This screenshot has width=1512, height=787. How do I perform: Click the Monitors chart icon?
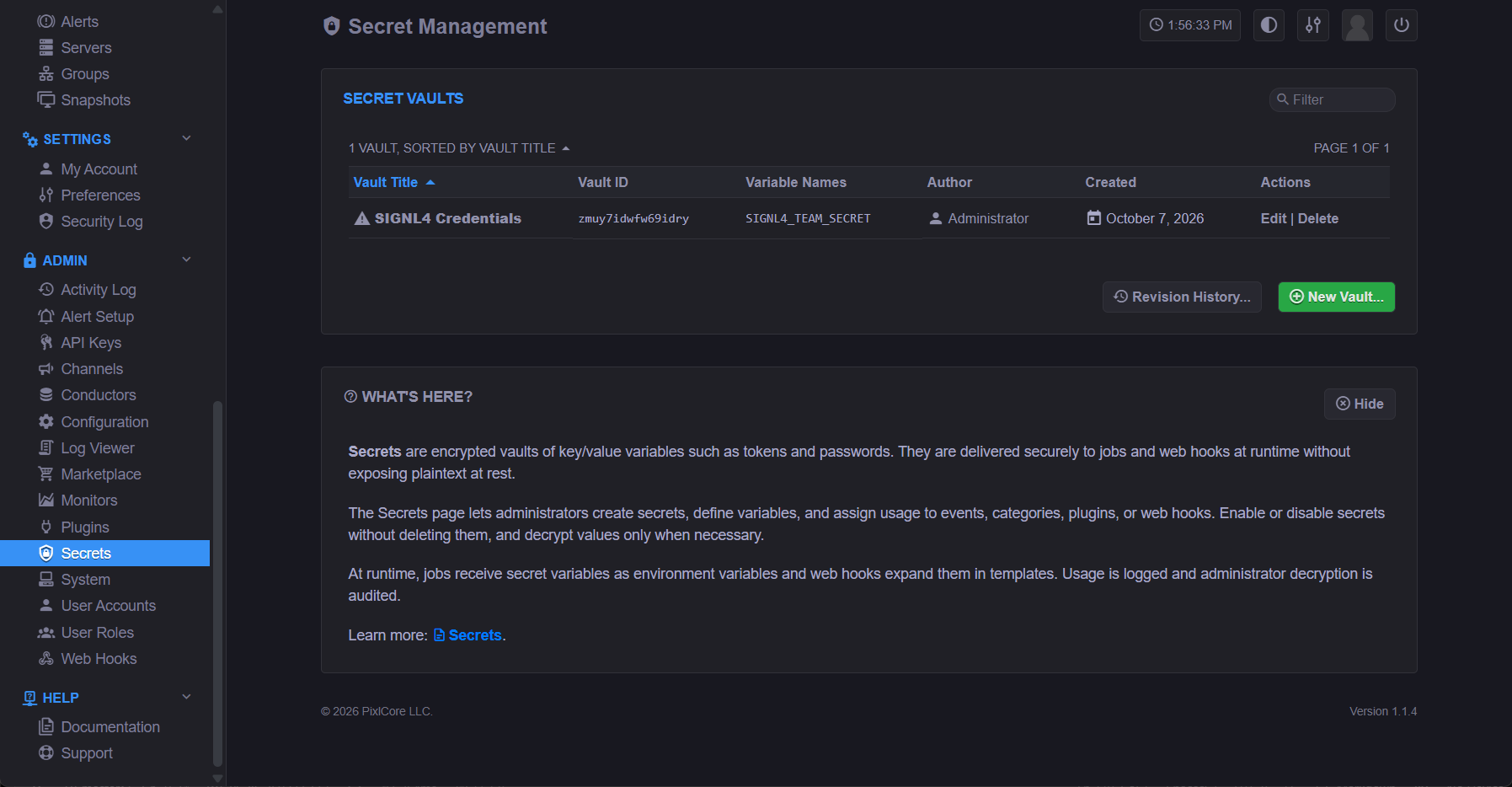pos(46,501)
